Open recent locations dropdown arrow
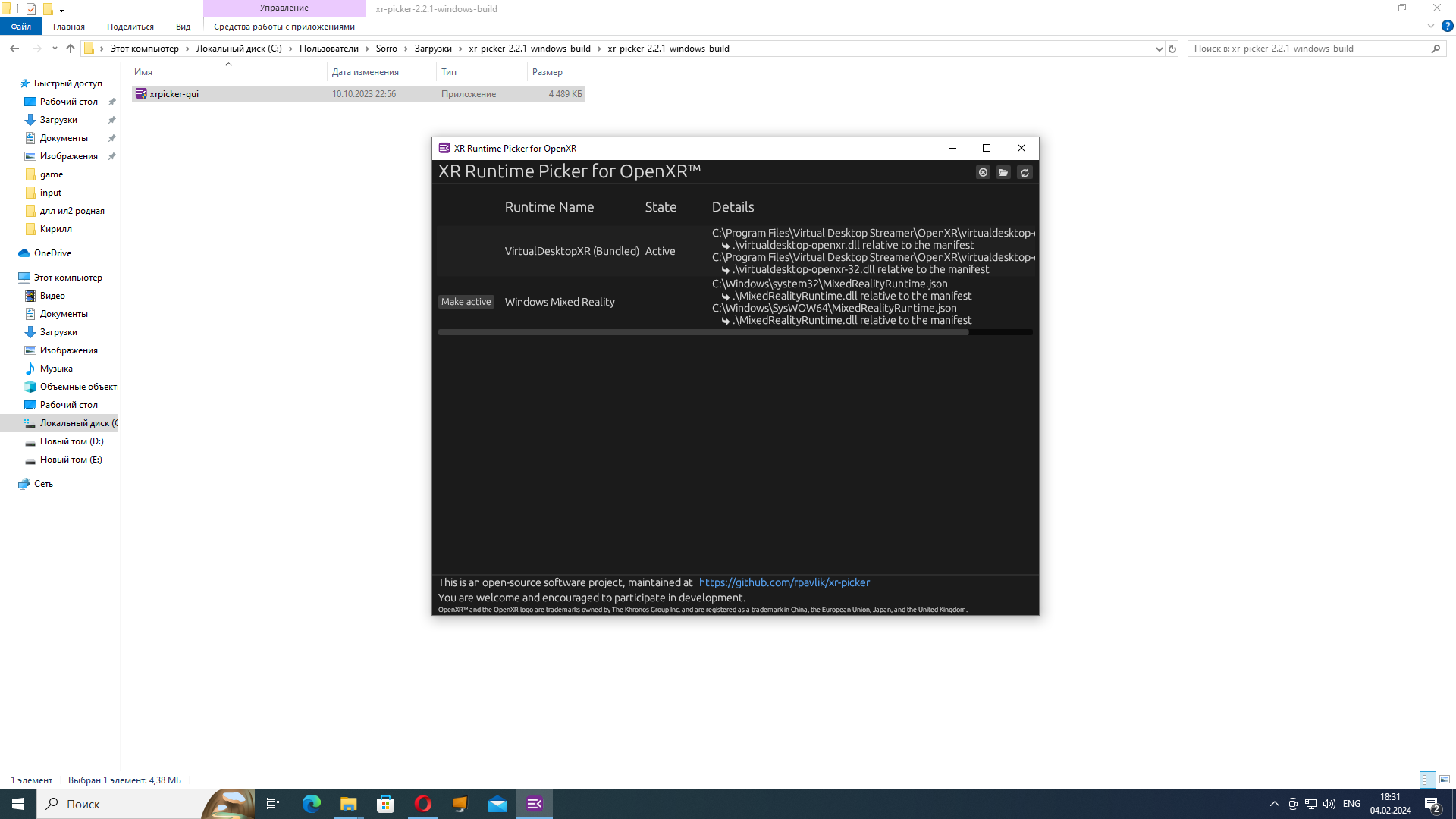Image resolution: width=1456 pixels, height=819 pixels. pyautogui.click(x=55, y=49)
